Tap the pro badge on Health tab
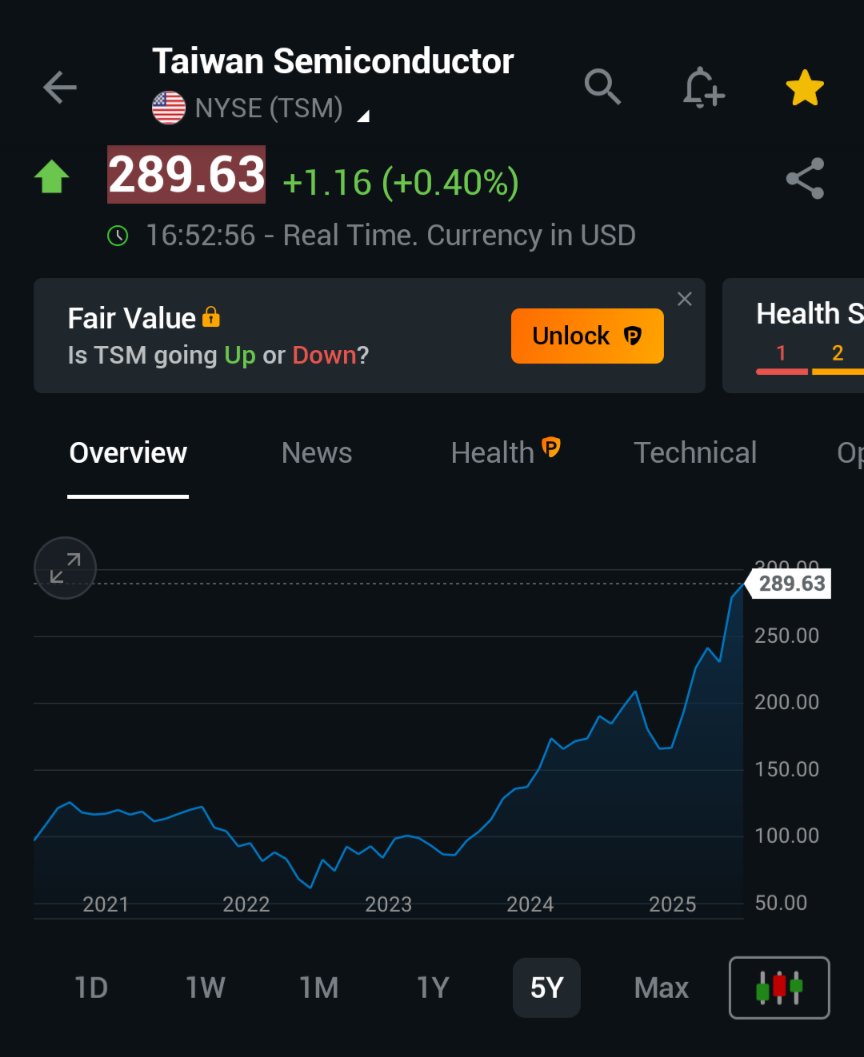The image size is (864, 1057). point(551,446)
